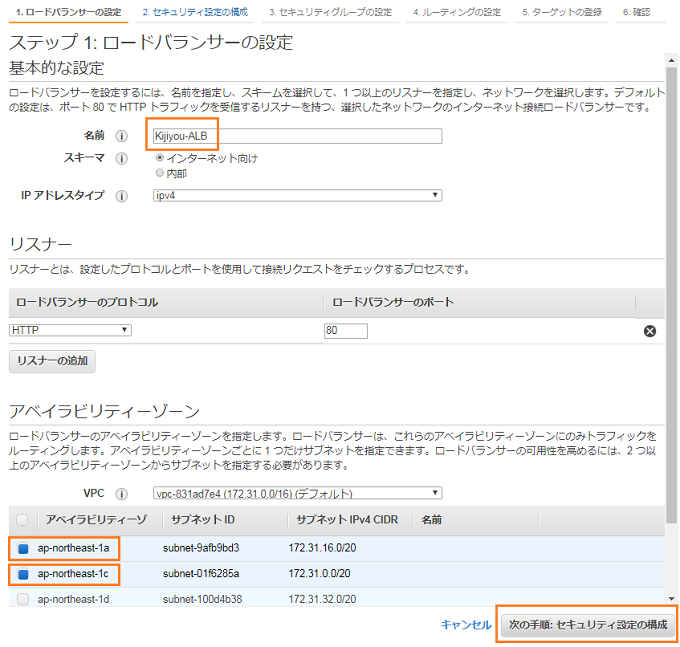This screenshot has height=647, width=680.
Task: Click the info icon next to VPC
Action: coord(121,494)
